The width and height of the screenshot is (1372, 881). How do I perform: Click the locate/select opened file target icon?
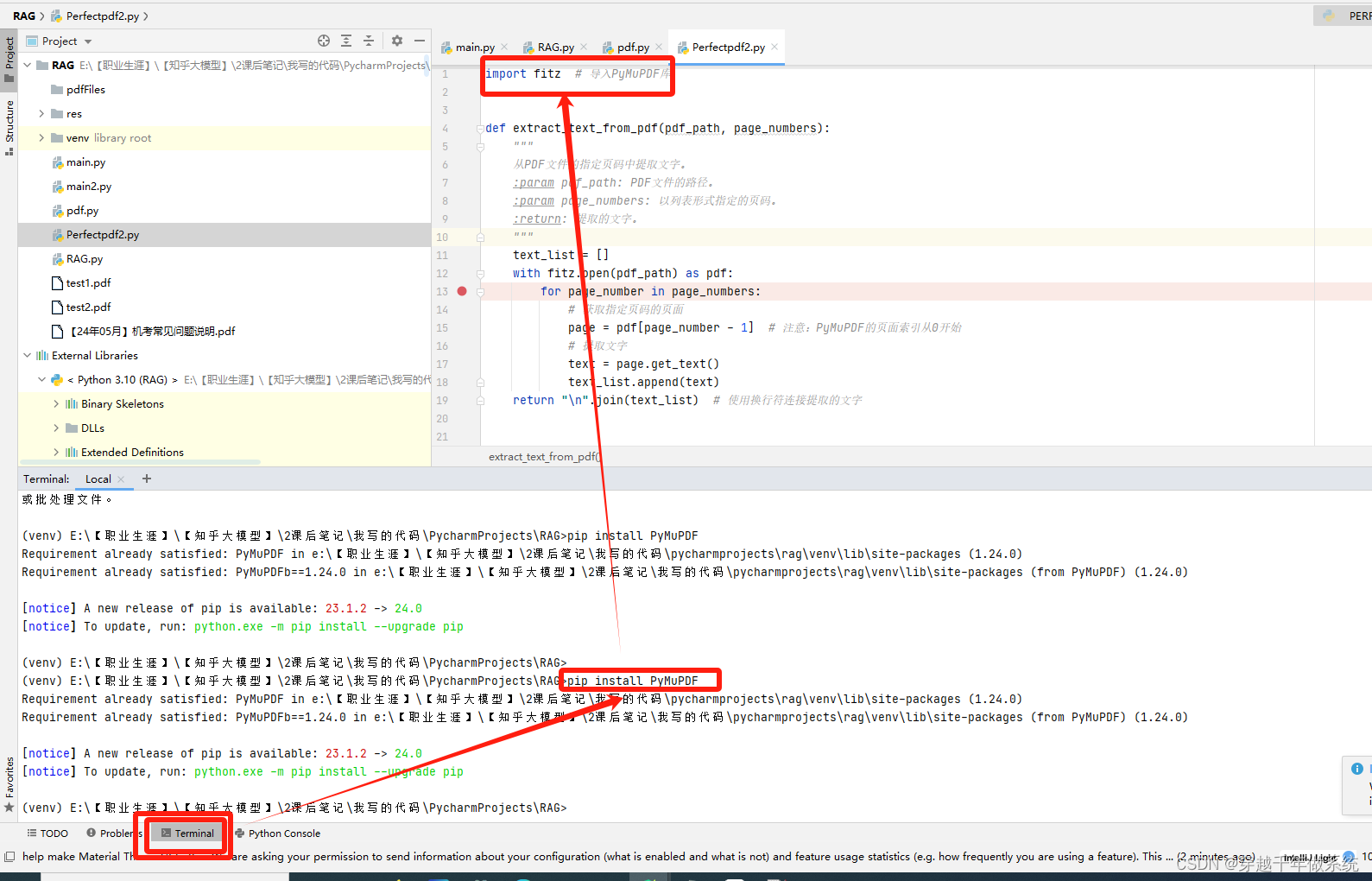[324, 41]
